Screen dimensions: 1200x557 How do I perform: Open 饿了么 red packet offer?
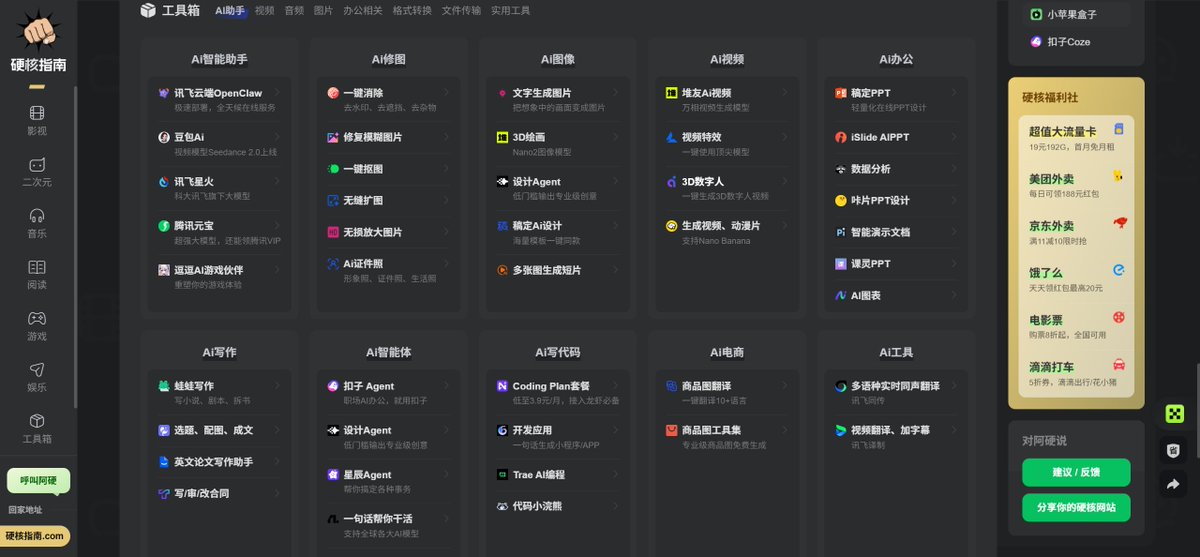pyautogui.click(x=1076, y=278)
